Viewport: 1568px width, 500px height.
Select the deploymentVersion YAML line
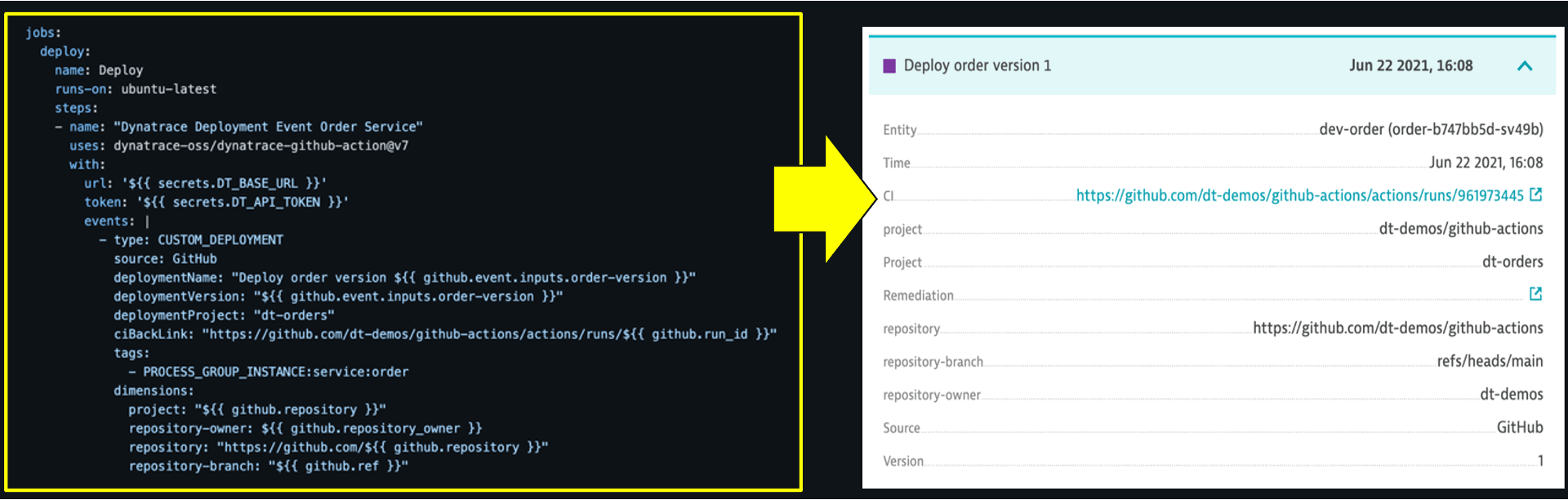point(338,297)
